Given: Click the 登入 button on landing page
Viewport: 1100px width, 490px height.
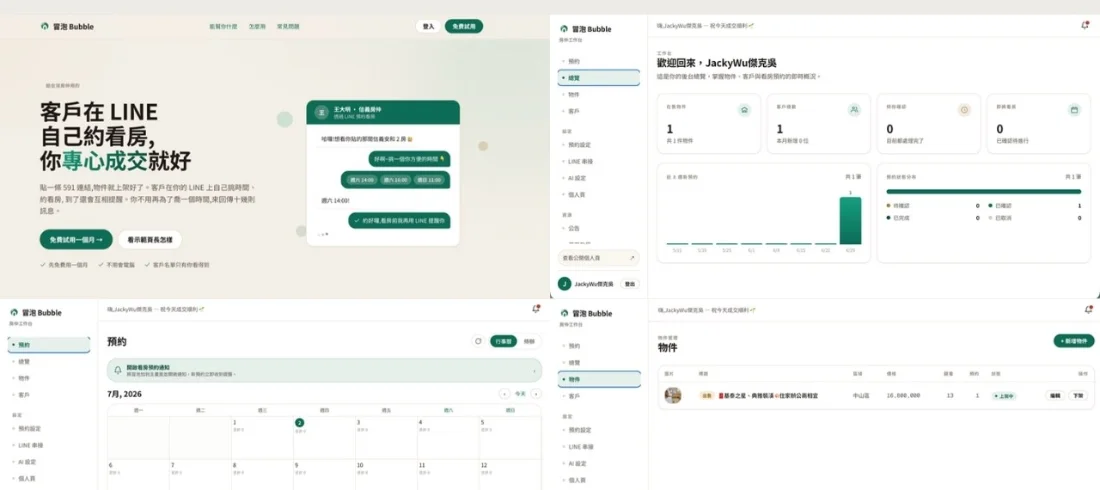Looking at the screenshot, I should tap(429, 26).
